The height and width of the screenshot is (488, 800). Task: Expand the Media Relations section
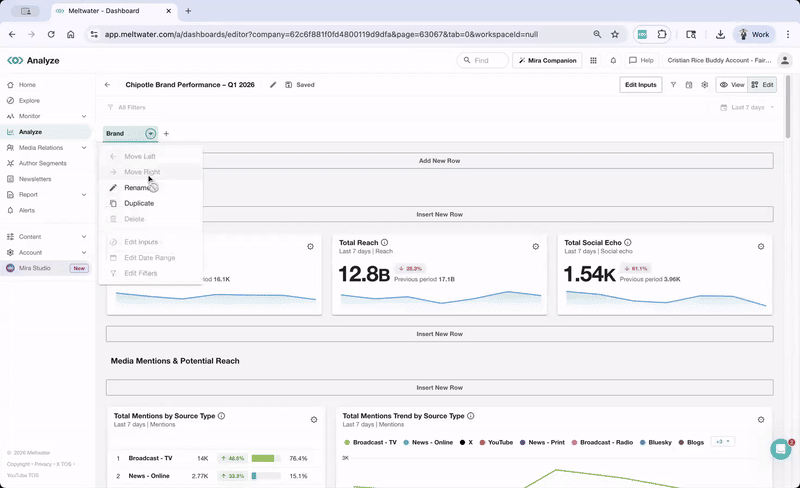coord(84,148)
